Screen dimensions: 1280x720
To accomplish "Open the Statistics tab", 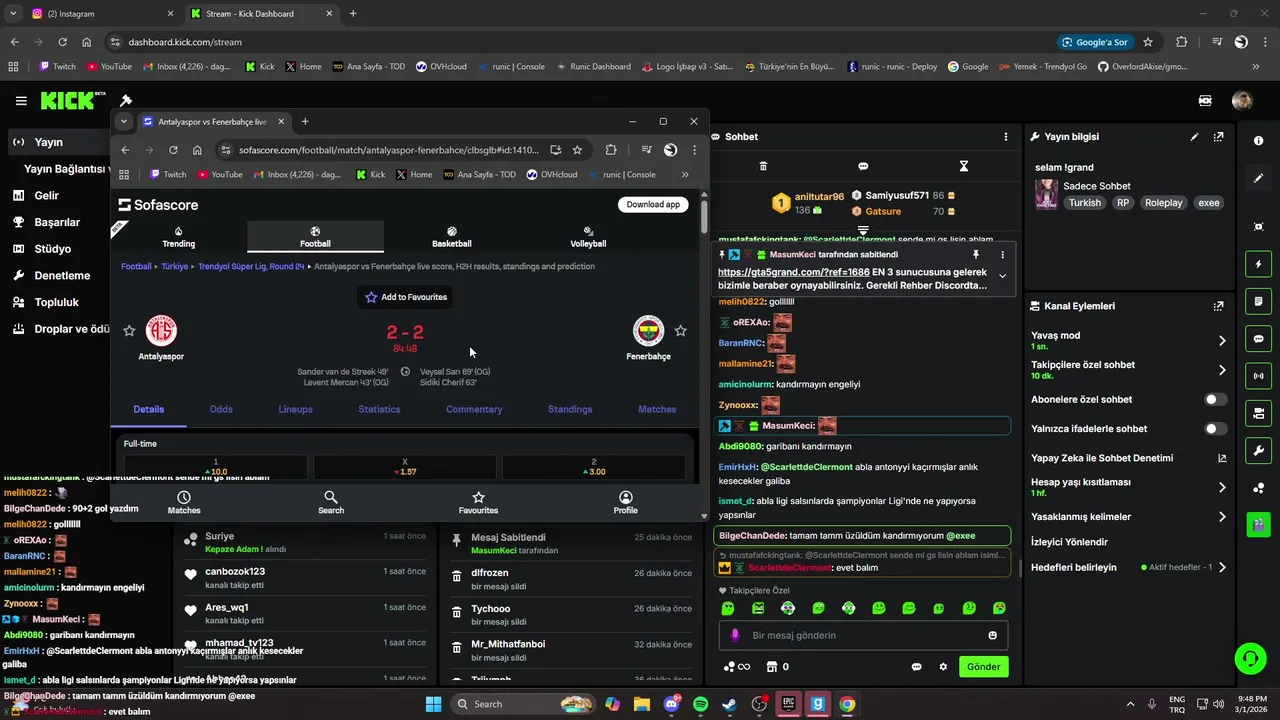I will (379, 409).
